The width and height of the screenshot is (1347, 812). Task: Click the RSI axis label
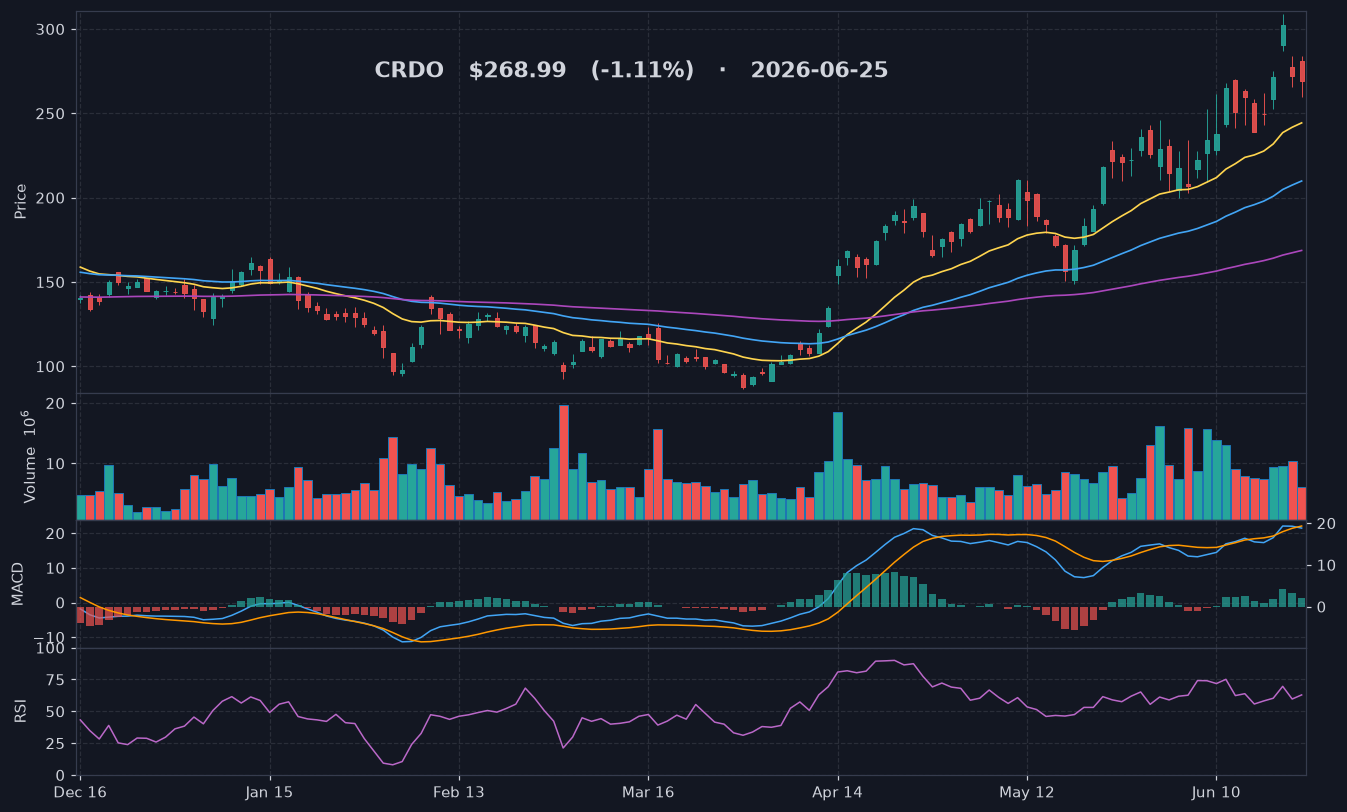point(21,711)
